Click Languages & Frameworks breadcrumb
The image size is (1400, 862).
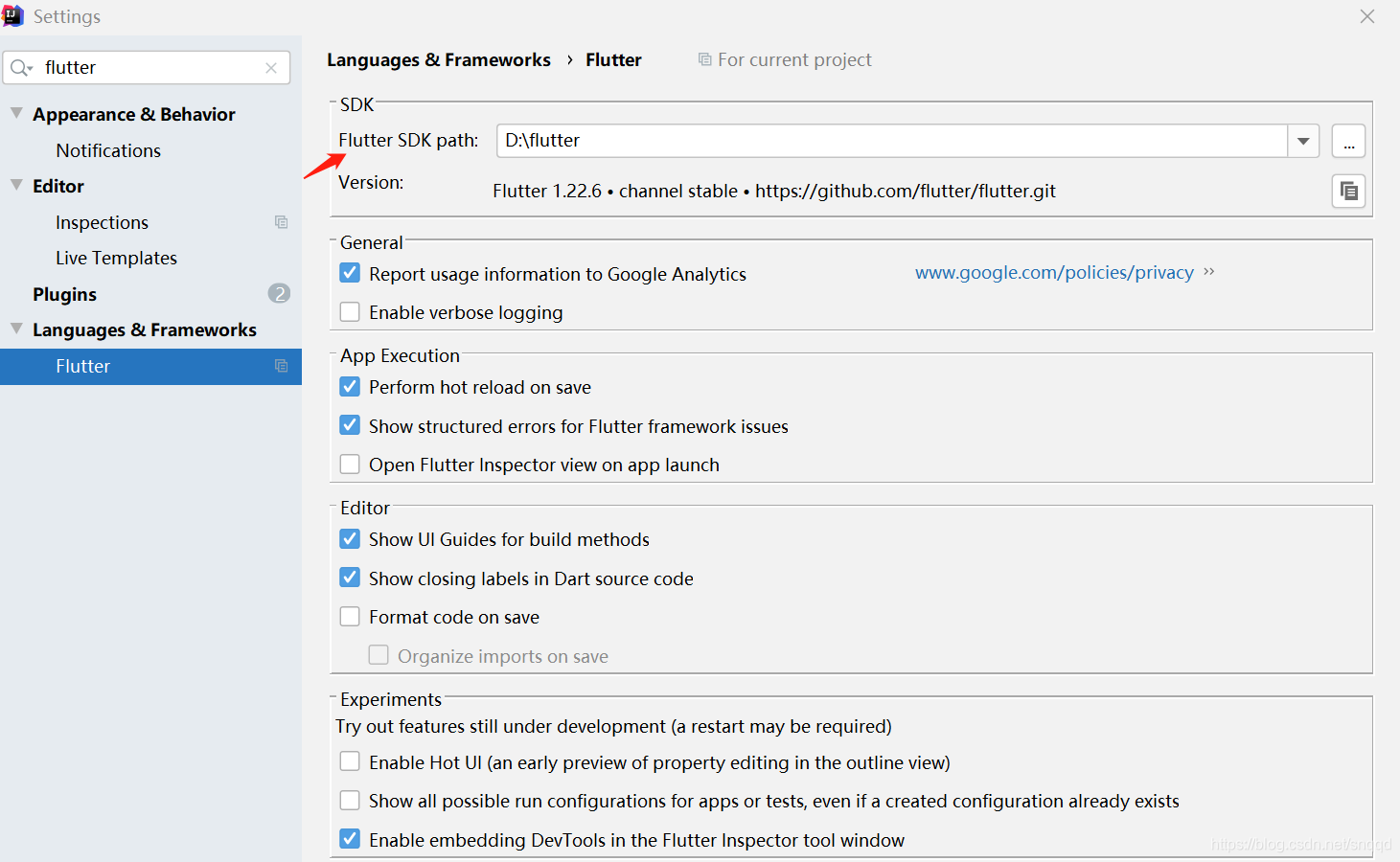click(x=439, y=59)
